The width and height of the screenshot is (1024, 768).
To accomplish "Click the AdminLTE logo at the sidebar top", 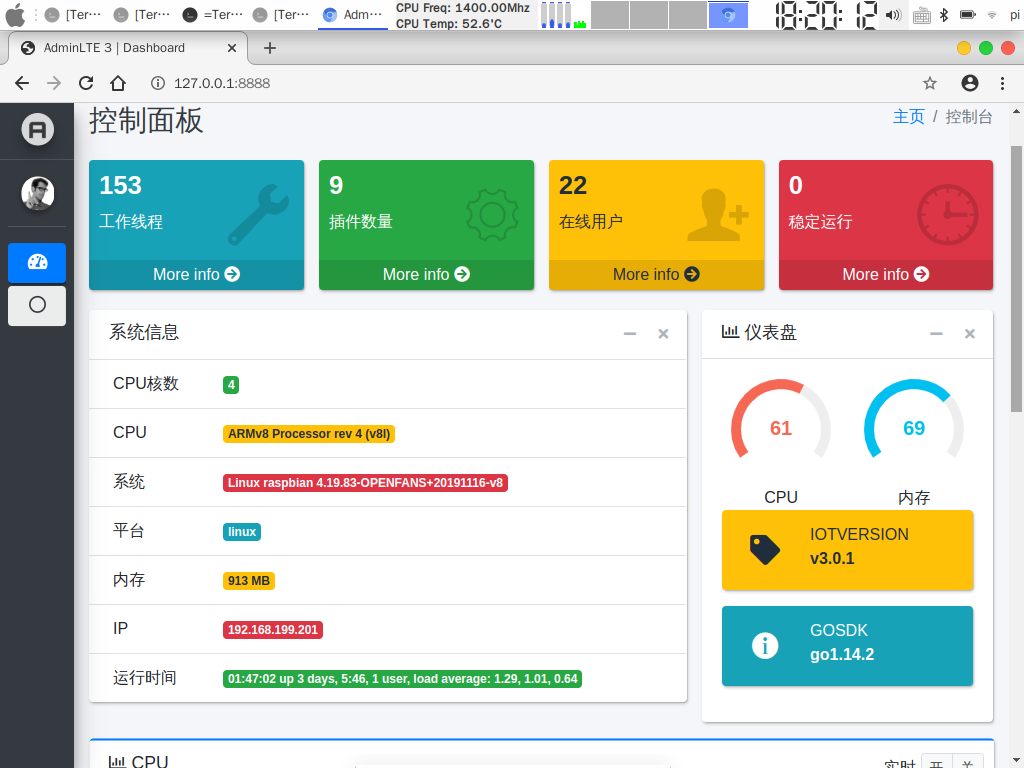I will (x=36, y=130).
